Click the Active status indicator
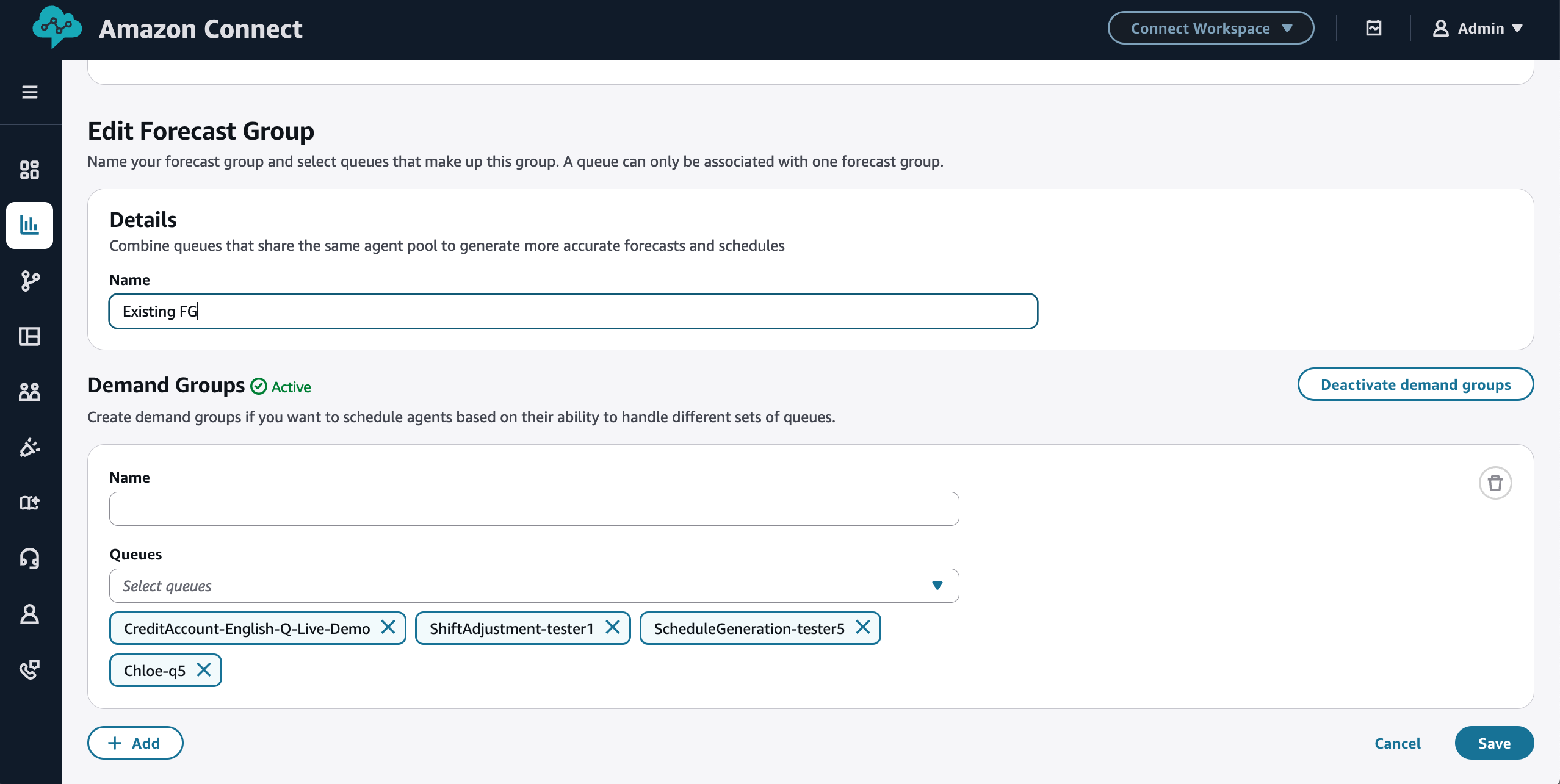The width and height of the screenshot is (1560, 784). [281, 387]
